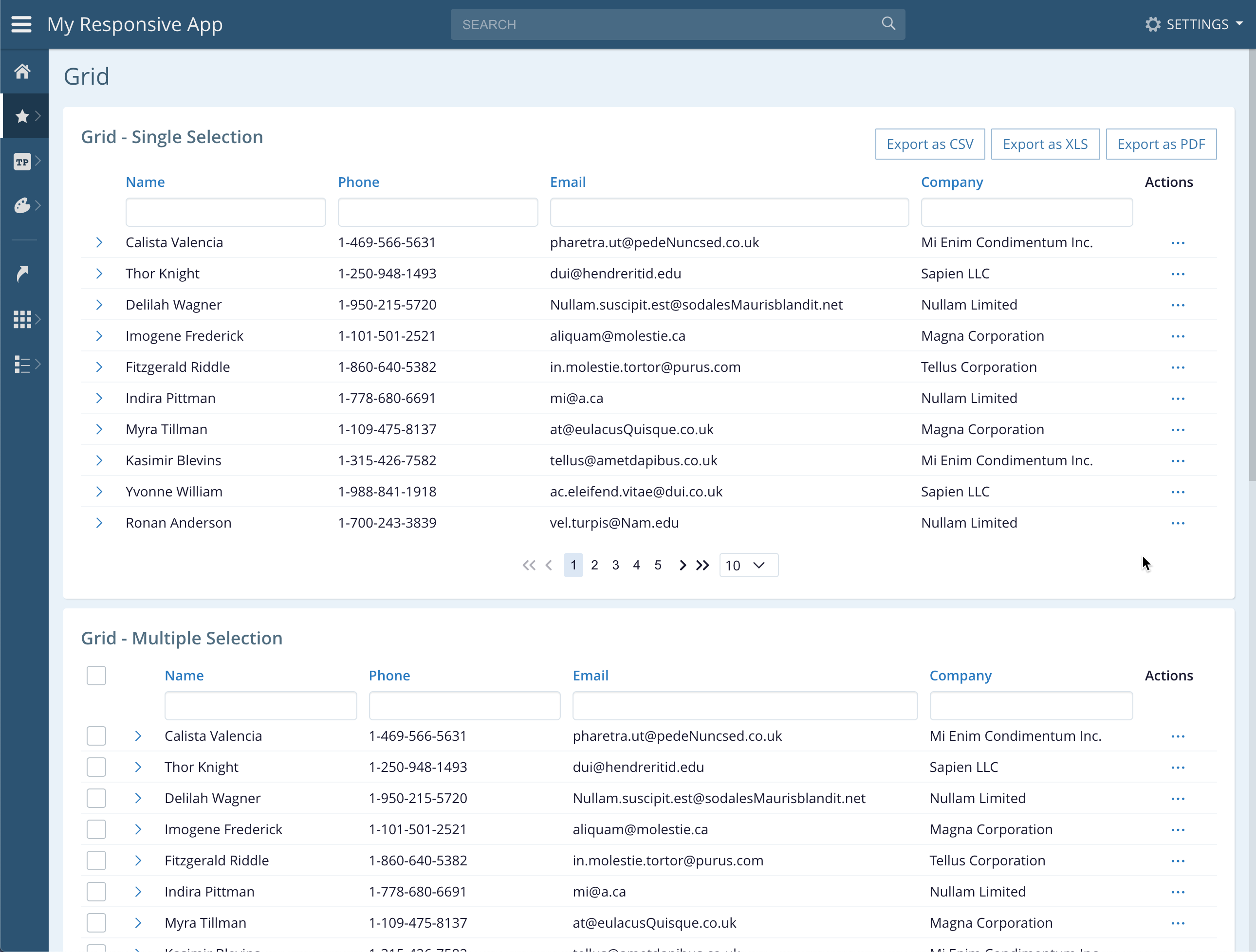The width and height of the screenshot is (1256, 952).
Task: Click the search magnifier icon
Action: (888, 24)
